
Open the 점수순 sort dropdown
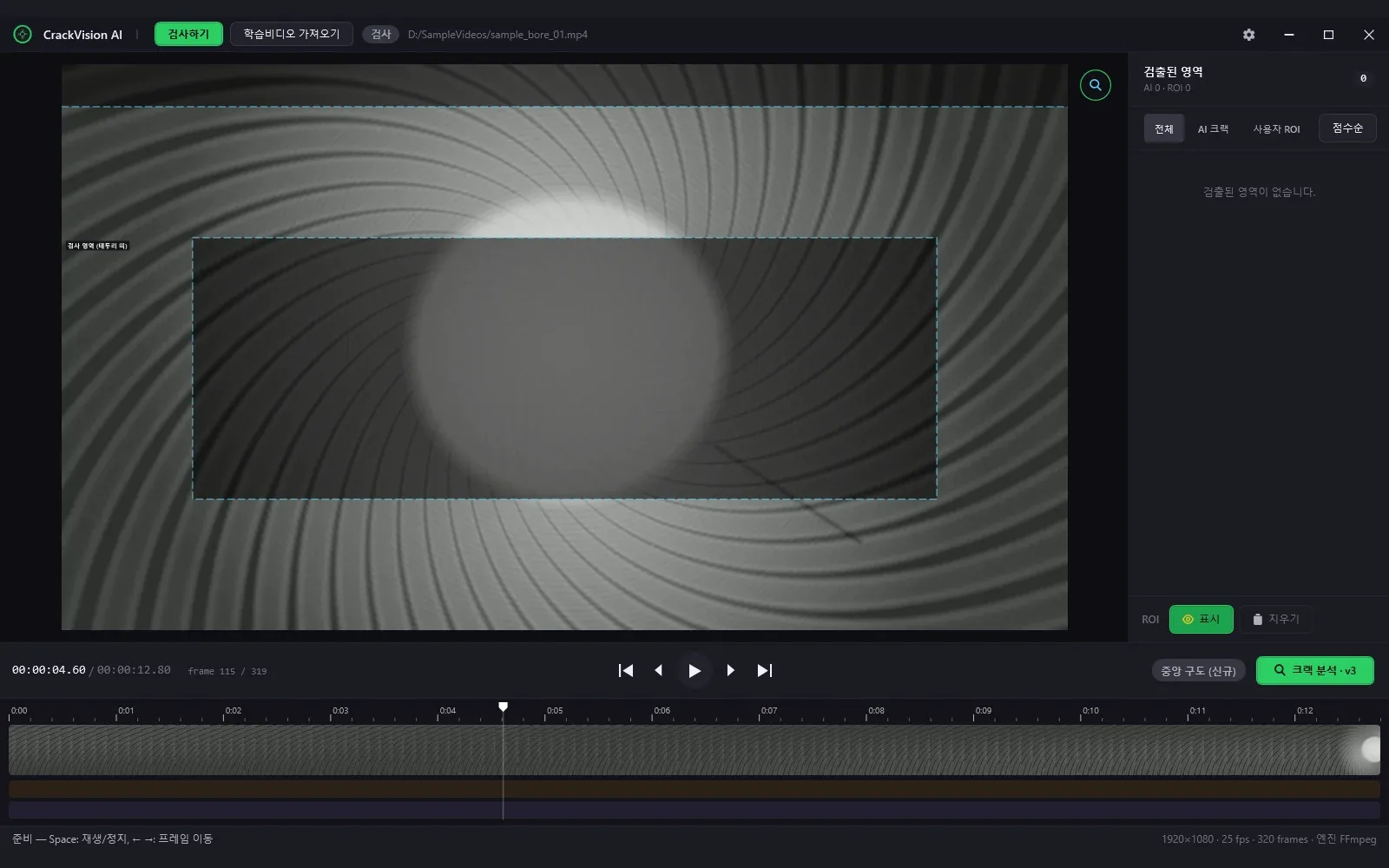coord(1347,128)
